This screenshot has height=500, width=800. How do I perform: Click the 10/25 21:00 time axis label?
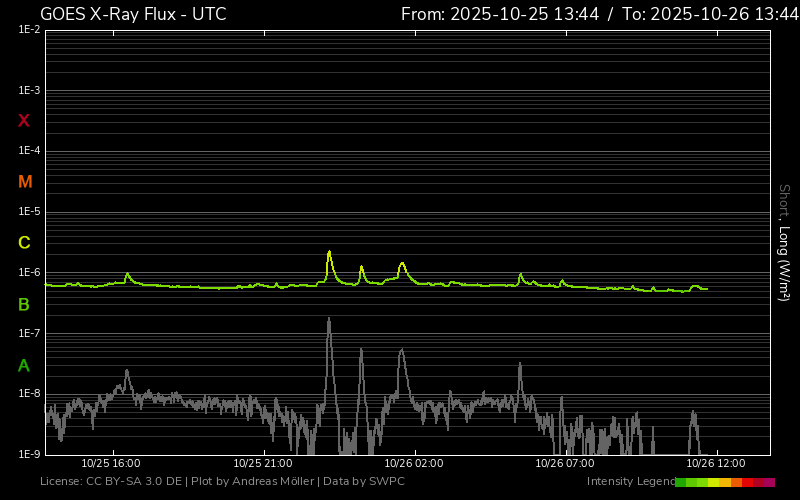261,464
